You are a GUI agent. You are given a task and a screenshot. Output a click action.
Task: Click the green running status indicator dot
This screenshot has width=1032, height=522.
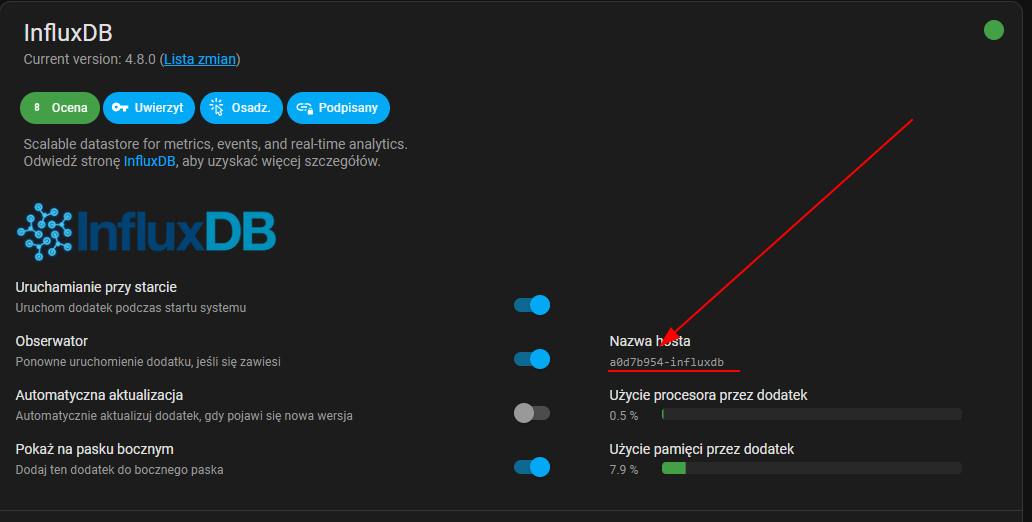tap(993, 30)
